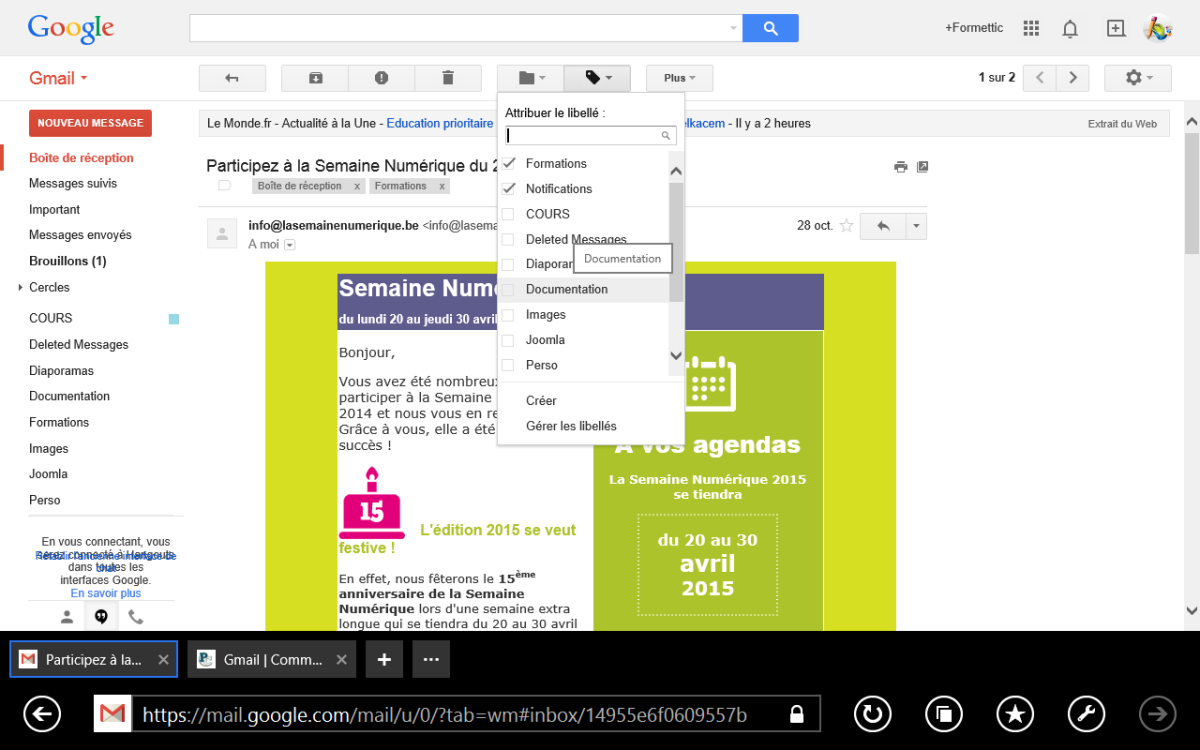1200x750 pixels.
Task: Print the conversation
Action: (901, 167)
